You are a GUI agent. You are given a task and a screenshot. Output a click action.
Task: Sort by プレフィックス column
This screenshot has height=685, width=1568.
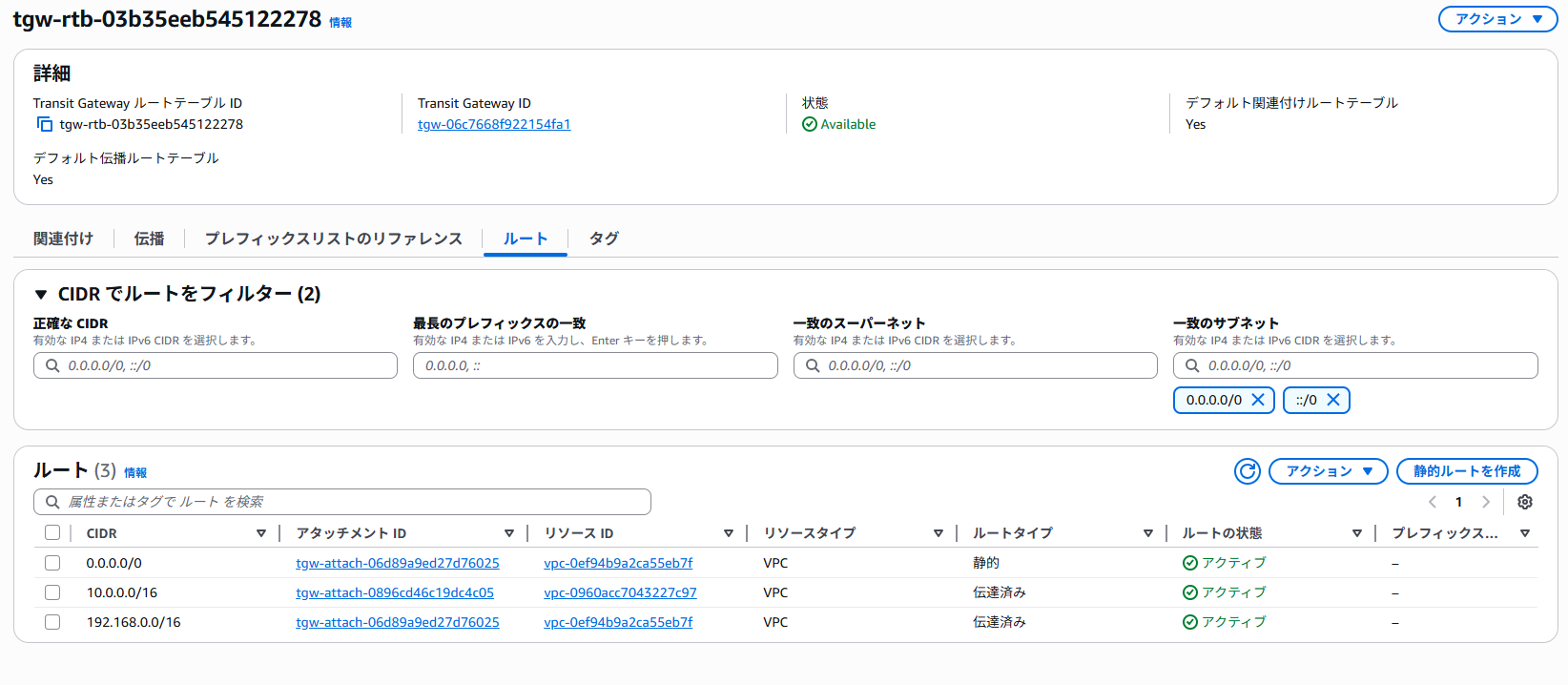coord(1525,533)
